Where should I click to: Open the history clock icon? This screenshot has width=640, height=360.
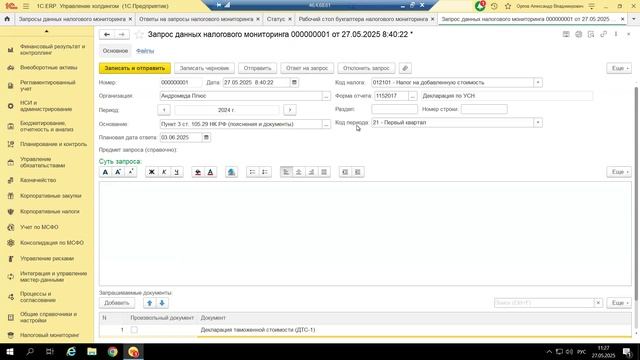tap(494, 6)
